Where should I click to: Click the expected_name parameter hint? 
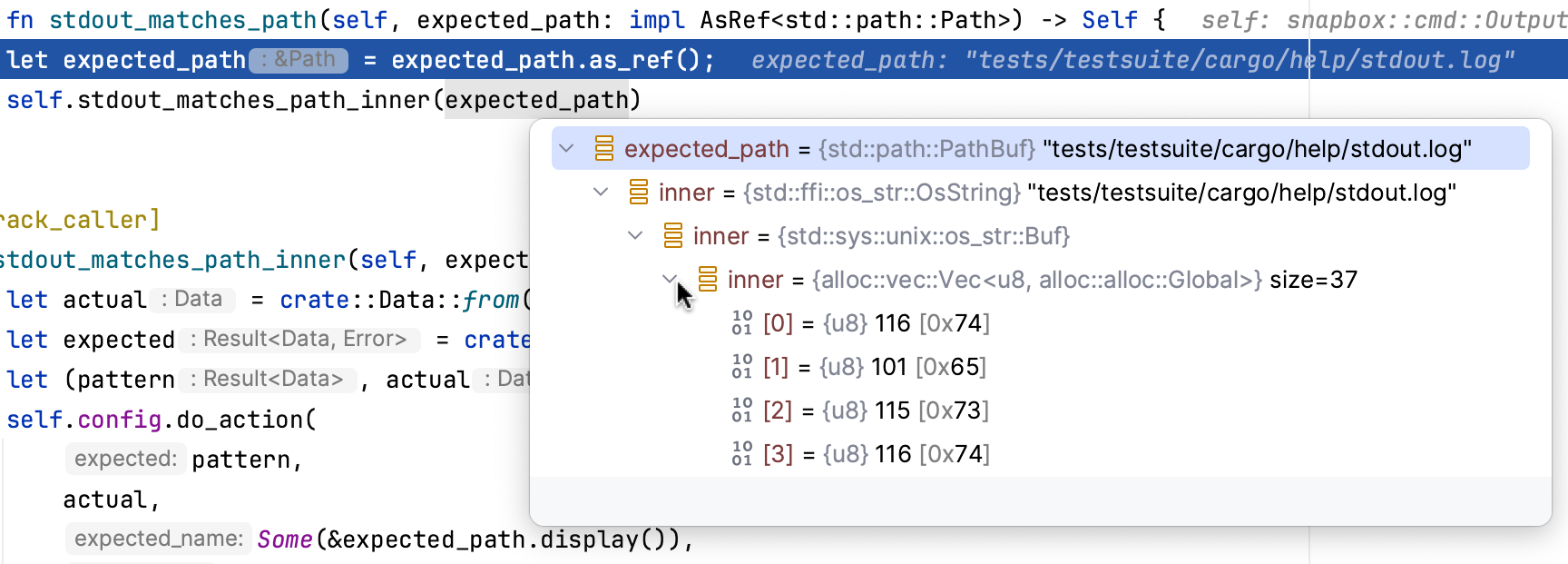pos(159,539)
